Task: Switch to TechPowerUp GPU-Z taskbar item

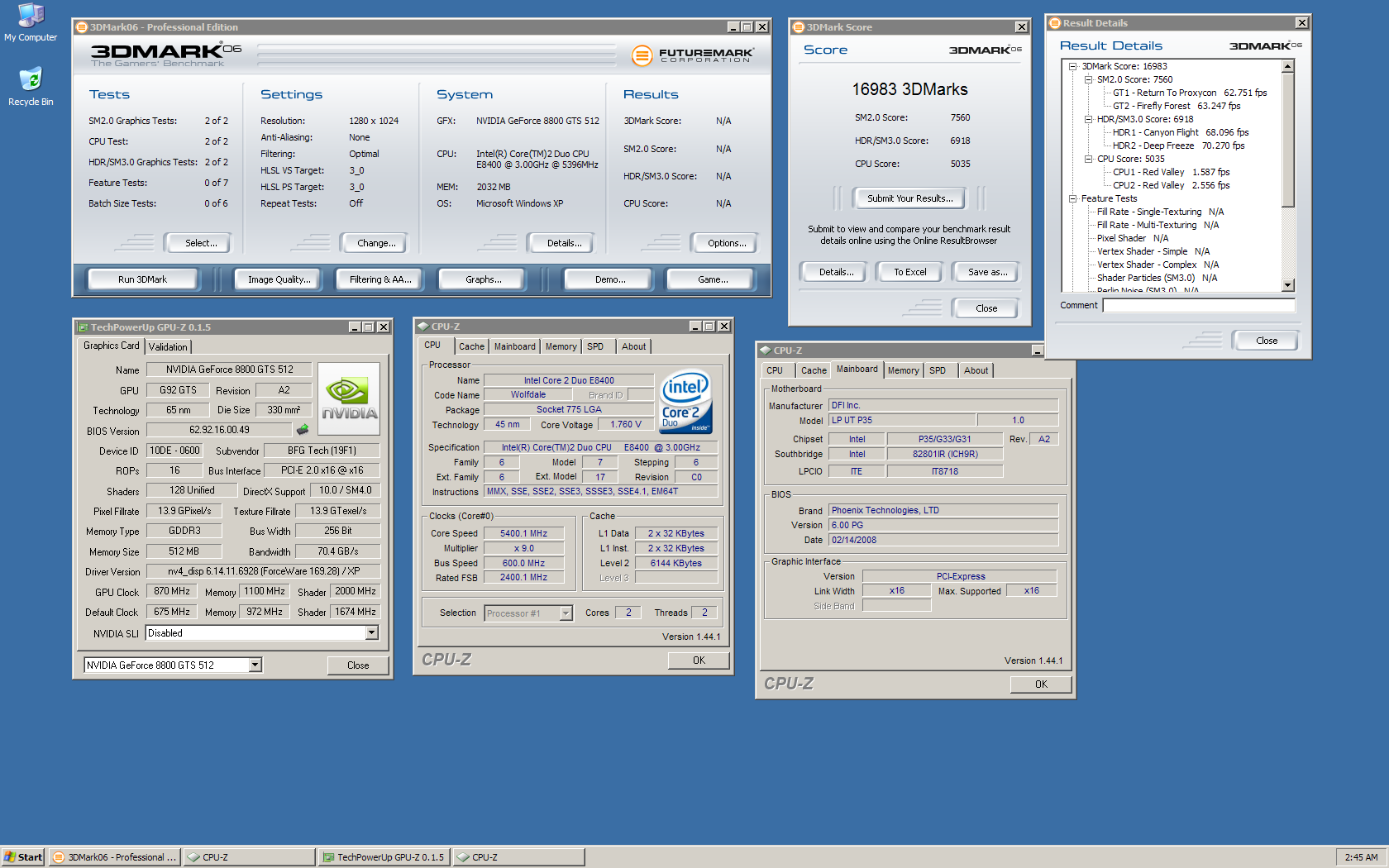Action: [384, 857]
